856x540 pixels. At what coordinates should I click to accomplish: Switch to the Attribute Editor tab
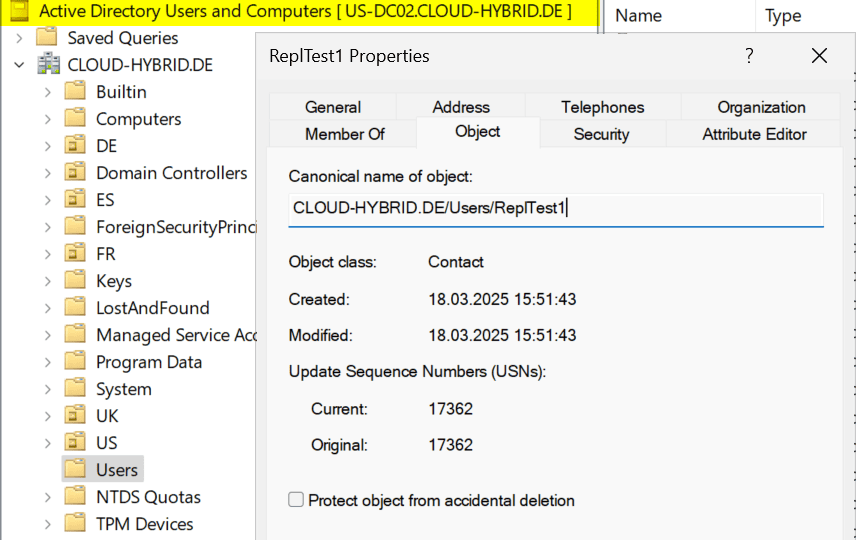pos(754,134)
